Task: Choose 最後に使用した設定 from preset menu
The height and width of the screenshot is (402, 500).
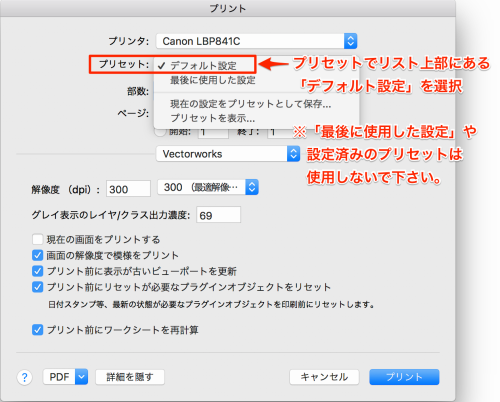Action: [x=213, y=80]
